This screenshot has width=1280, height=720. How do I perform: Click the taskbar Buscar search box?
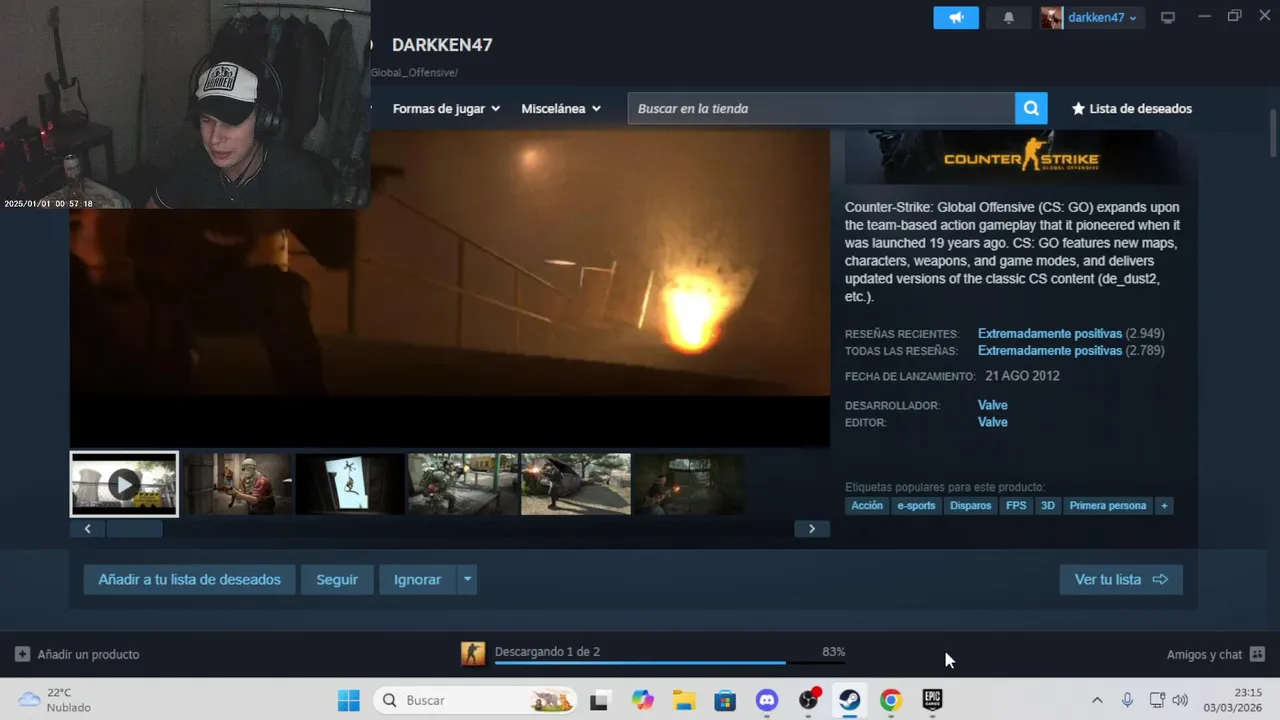click(476, 700)
